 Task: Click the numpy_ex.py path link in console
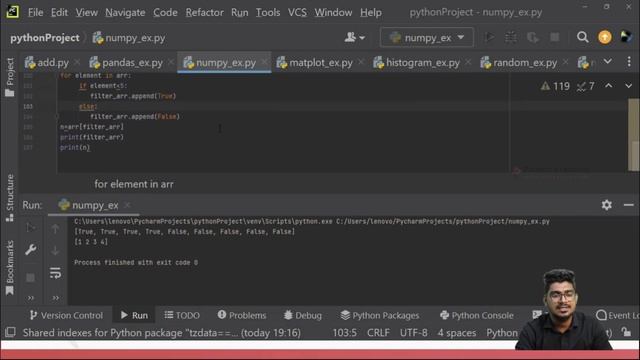[x=443, y=221]
